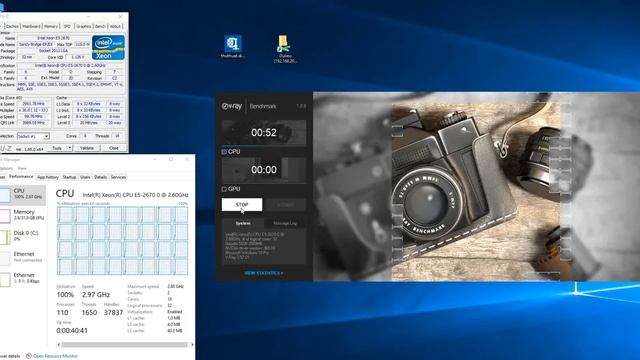Click the 2.97 GHz speed value

click(96, 295)
